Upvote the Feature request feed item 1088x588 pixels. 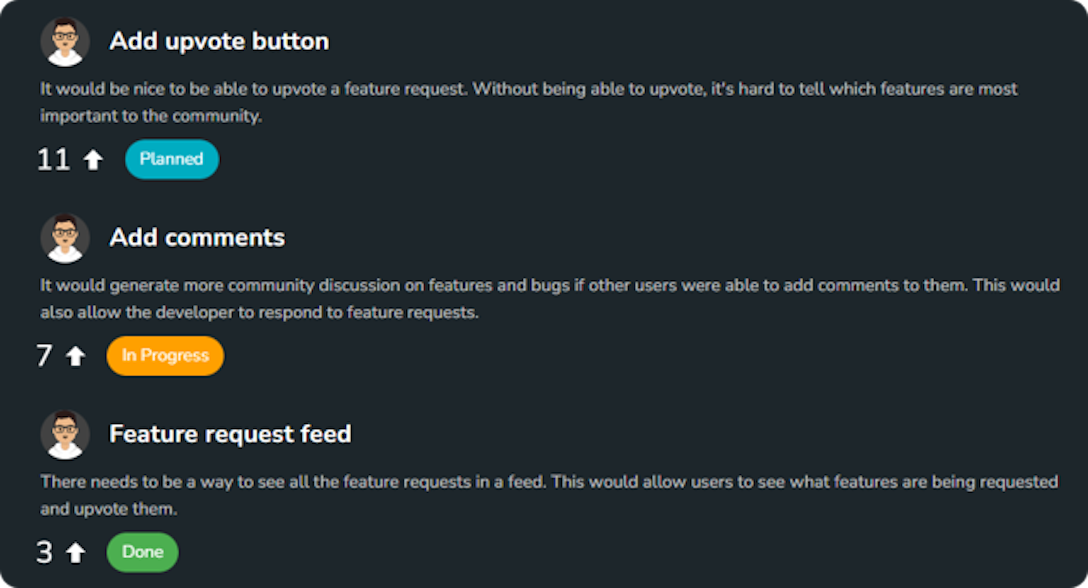[x=75, y=553]
